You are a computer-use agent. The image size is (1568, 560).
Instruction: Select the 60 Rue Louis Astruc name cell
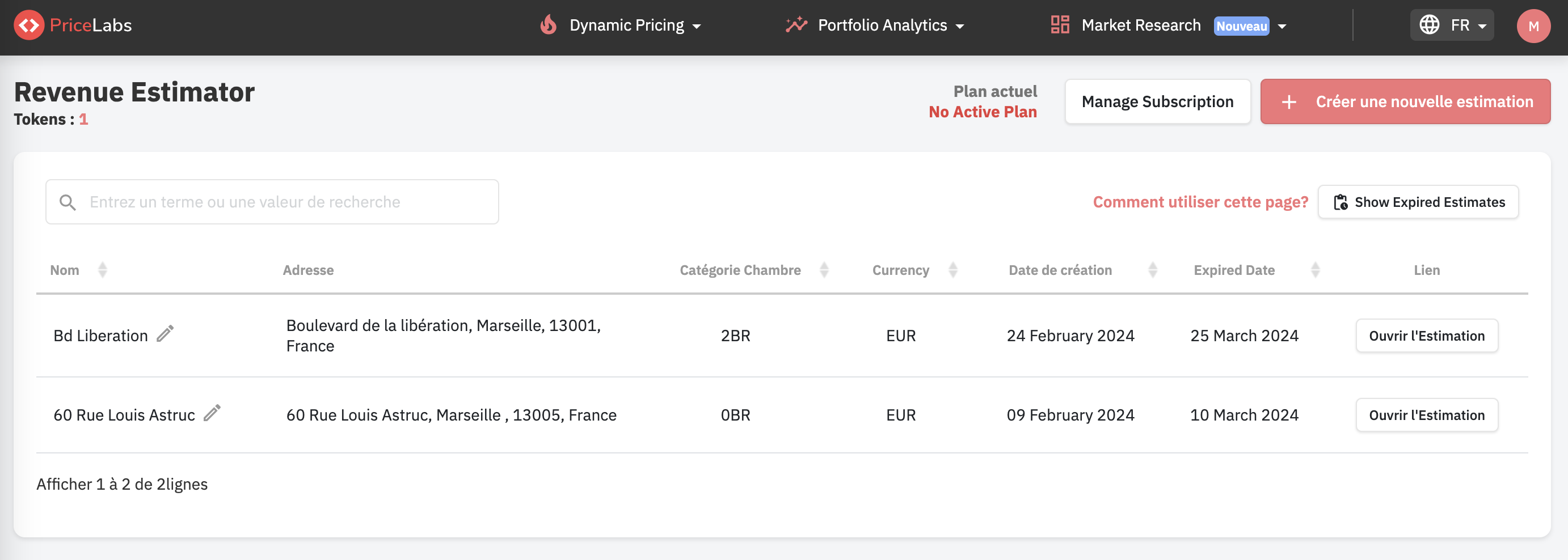click(x=124, y=415)
